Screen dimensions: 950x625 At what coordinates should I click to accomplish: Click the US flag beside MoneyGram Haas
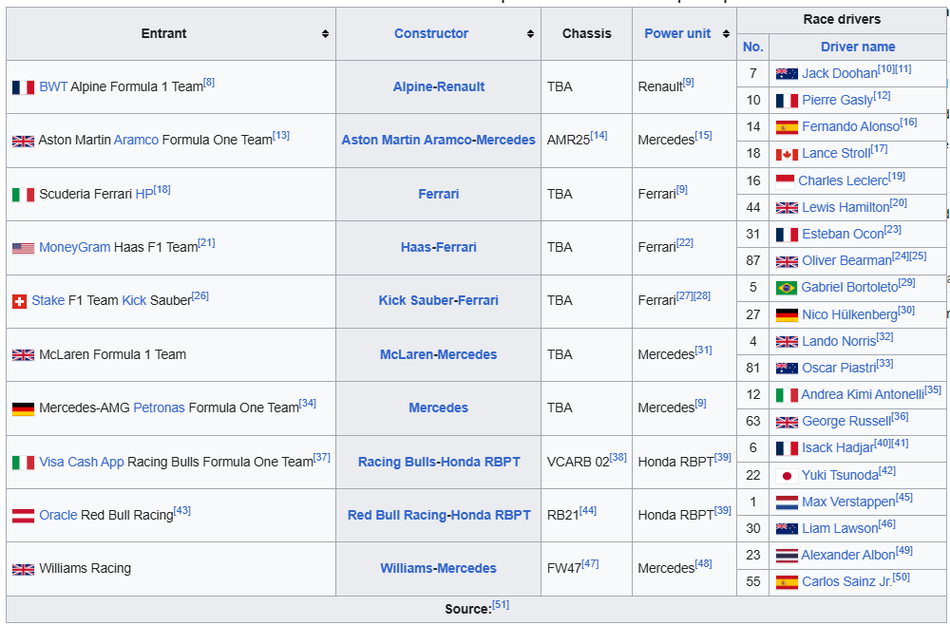[23, 248]
